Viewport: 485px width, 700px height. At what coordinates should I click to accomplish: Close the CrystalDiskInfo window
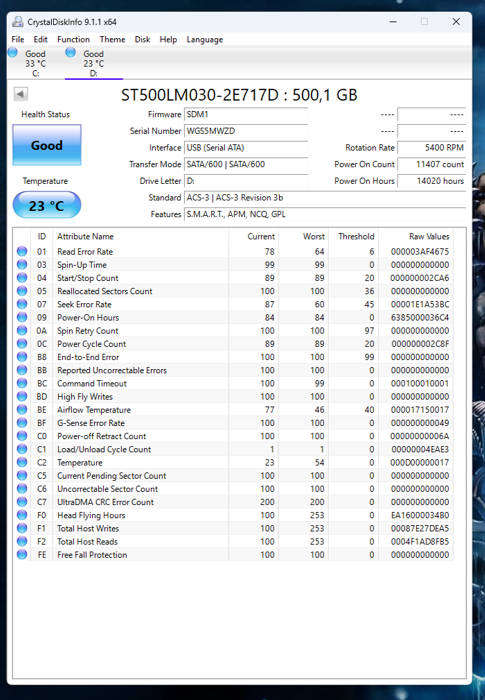[x=456, y=21]
